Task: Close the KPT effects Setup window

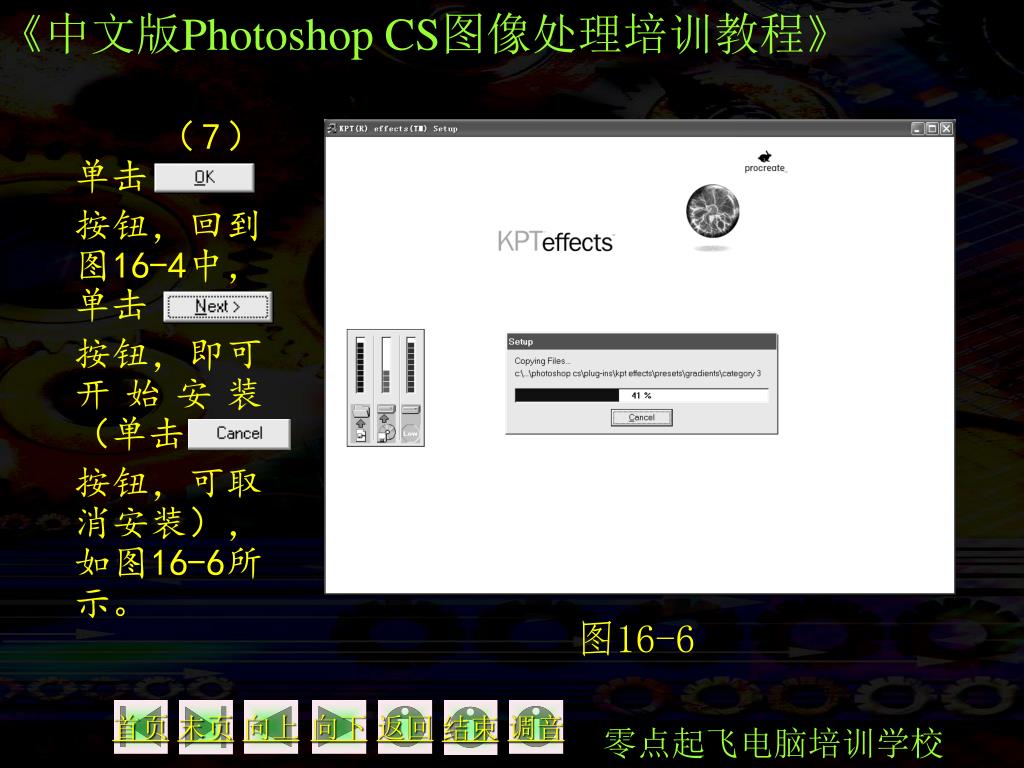Action: (x=946, y=129)
